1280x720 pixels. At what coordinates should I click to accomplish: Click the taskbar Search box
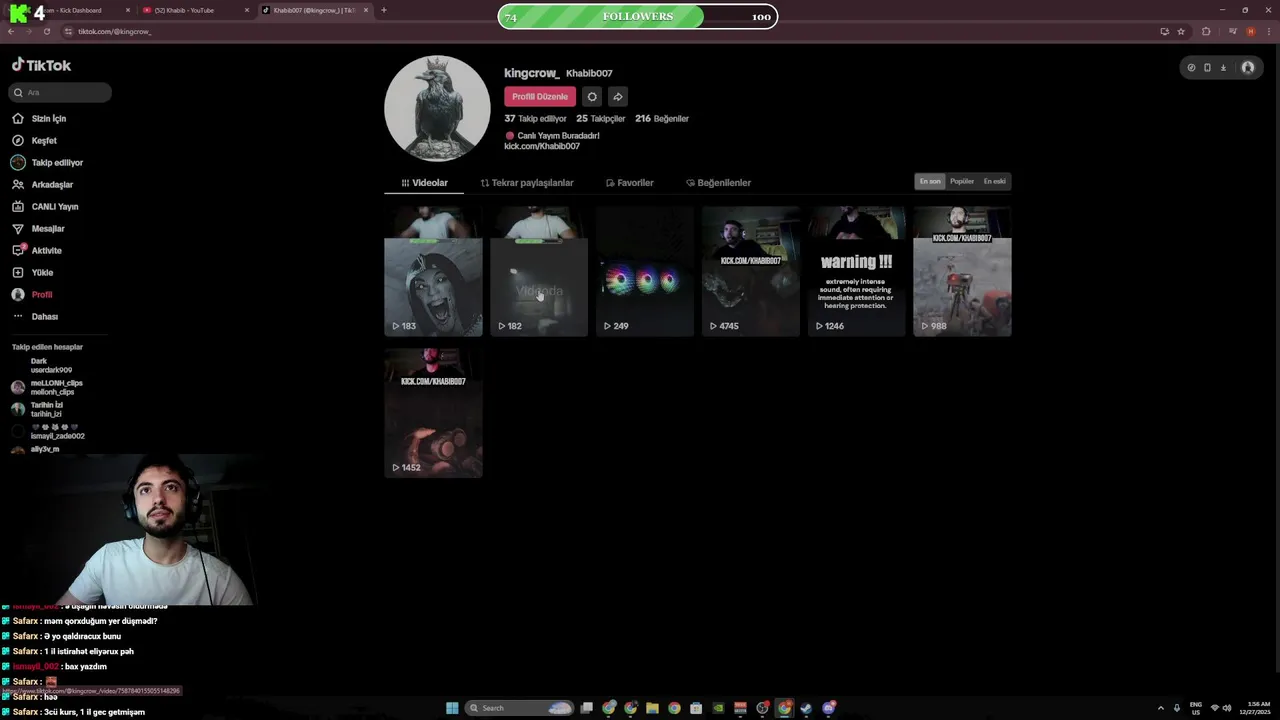(519, 708)
